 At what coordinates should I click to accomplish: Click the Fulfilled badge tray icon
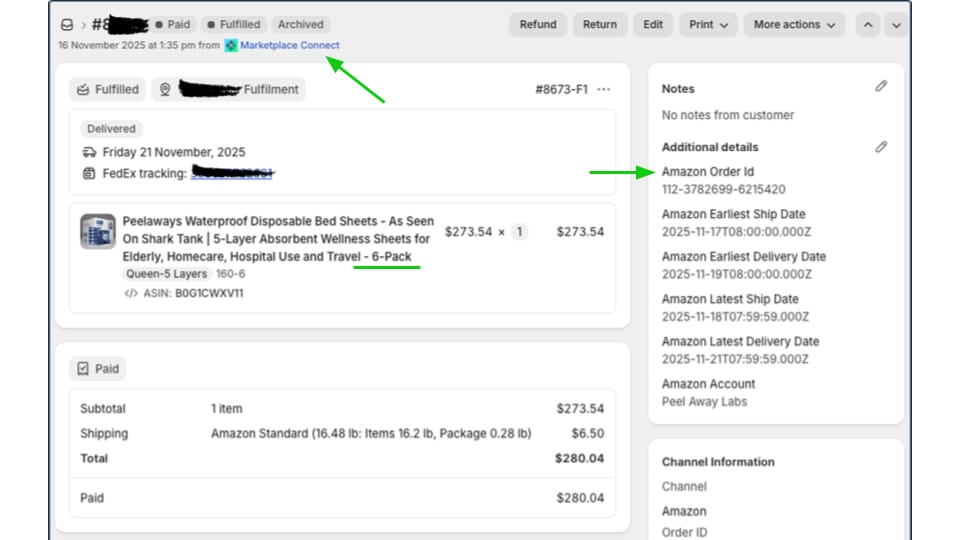coord(83,89)
